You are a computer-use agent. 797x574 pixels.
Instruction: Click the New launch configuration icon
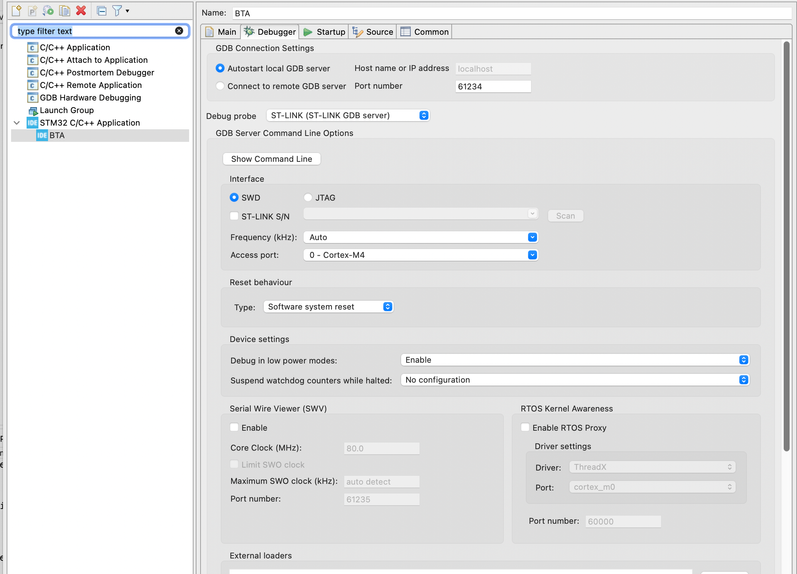tap(16, 10)
